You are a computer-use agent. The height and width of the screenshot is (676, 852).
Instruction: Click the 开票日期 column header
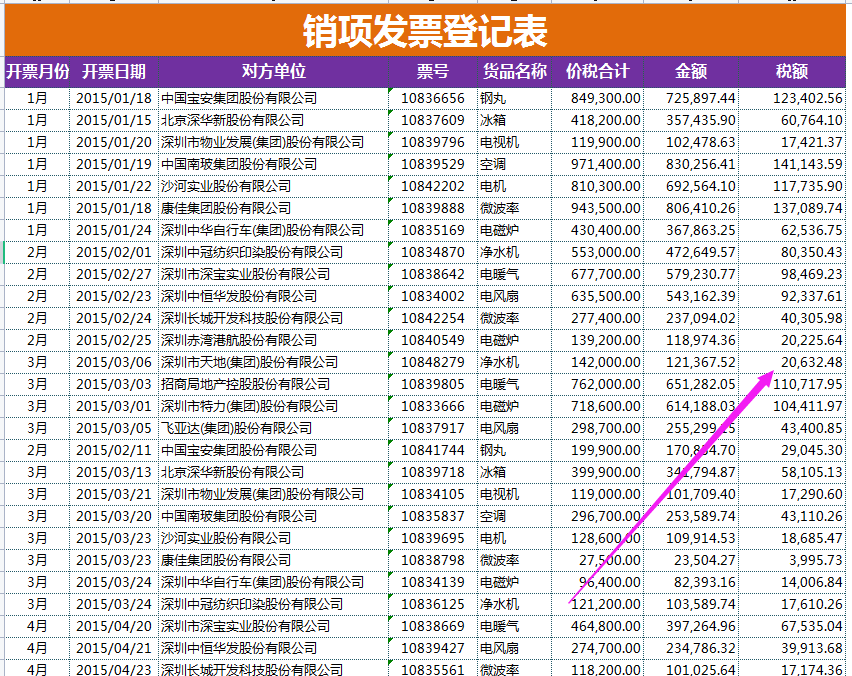pos(114,72)
